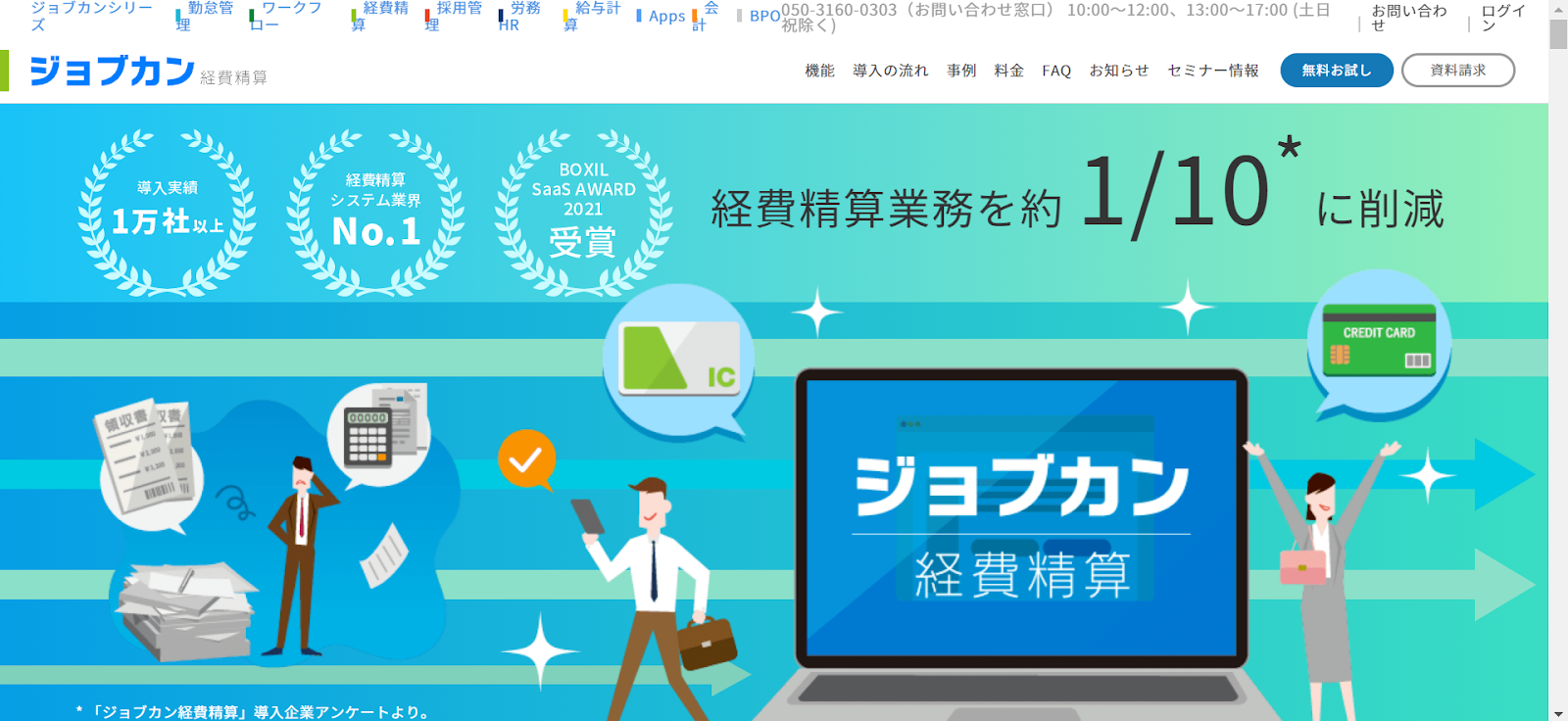Open セミナー情報 menu item
Image resolution: width=1568 pixels, height=721 pixels.
1213,71
